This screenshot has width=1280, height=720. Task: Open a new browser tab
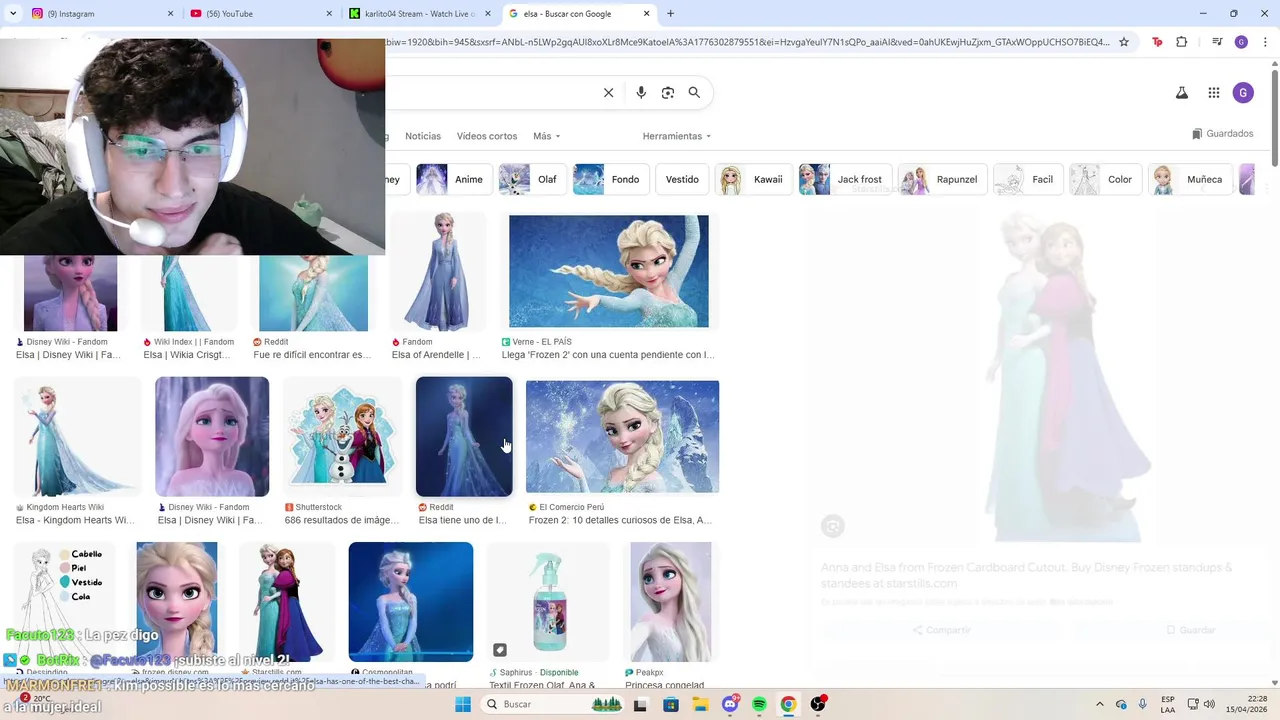click(670, 14)
